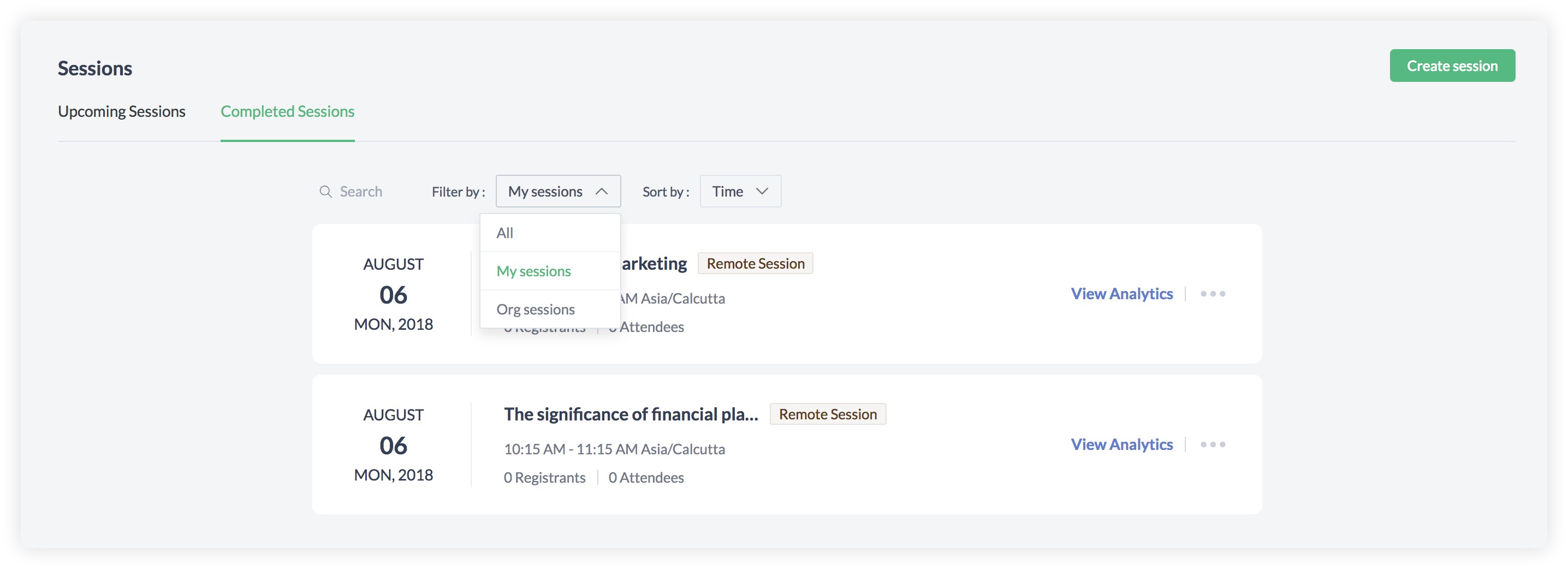Click the Sort by down chevron

762,192
